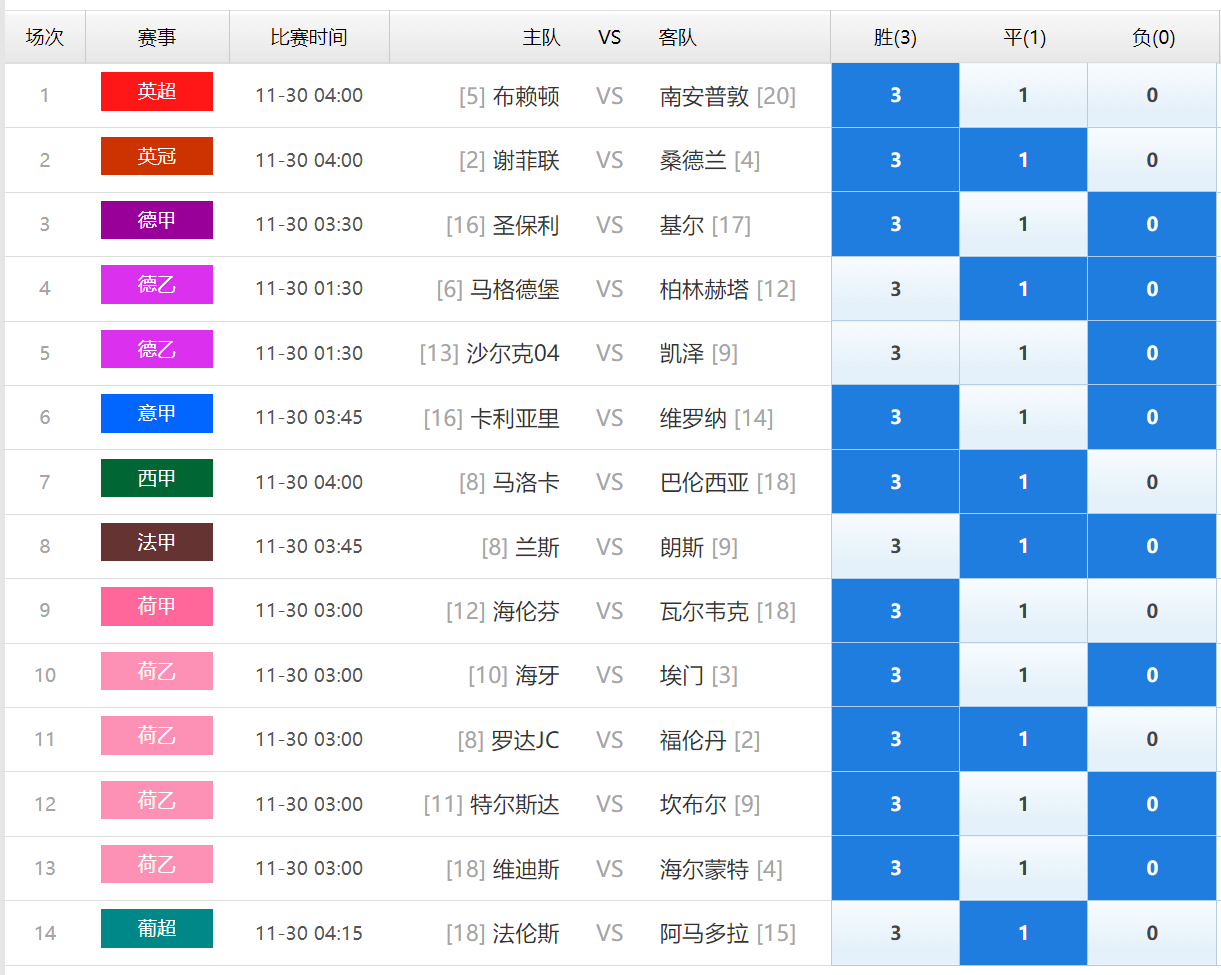
Task: Open the purple 德甲 league badge
Action: click(157, 220)
